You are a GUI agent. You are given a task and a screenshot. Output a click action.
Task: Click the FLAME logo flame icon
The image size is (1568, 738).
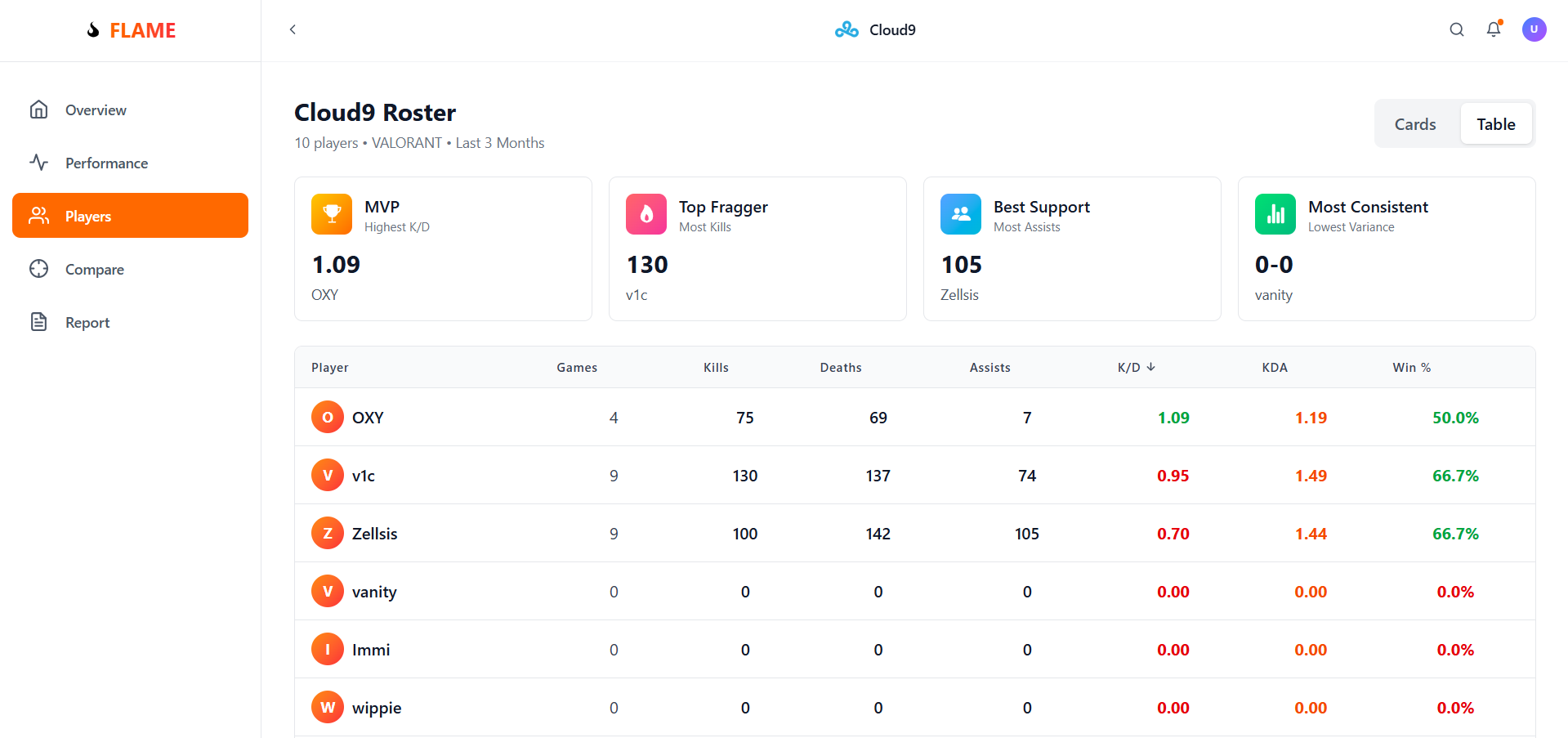click(93, 30)
